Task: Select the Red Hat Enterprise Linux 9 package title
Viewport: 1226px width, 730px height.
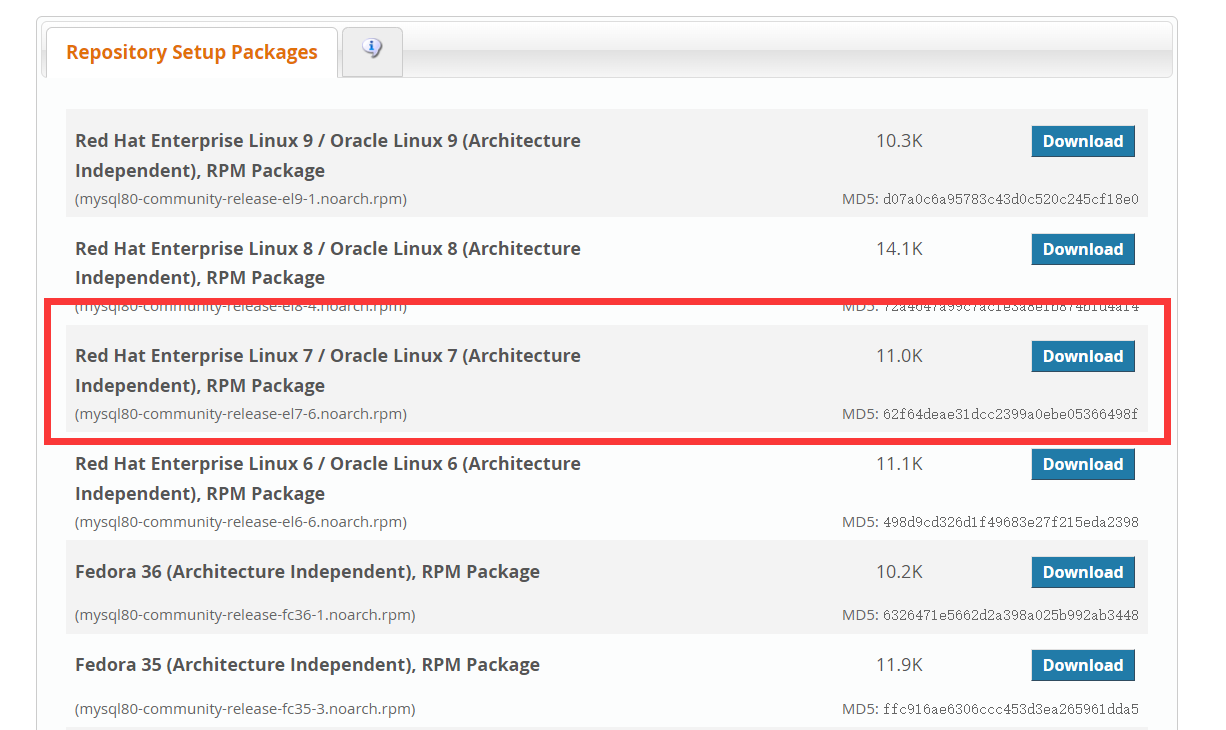Action: [x=328, y=155]
